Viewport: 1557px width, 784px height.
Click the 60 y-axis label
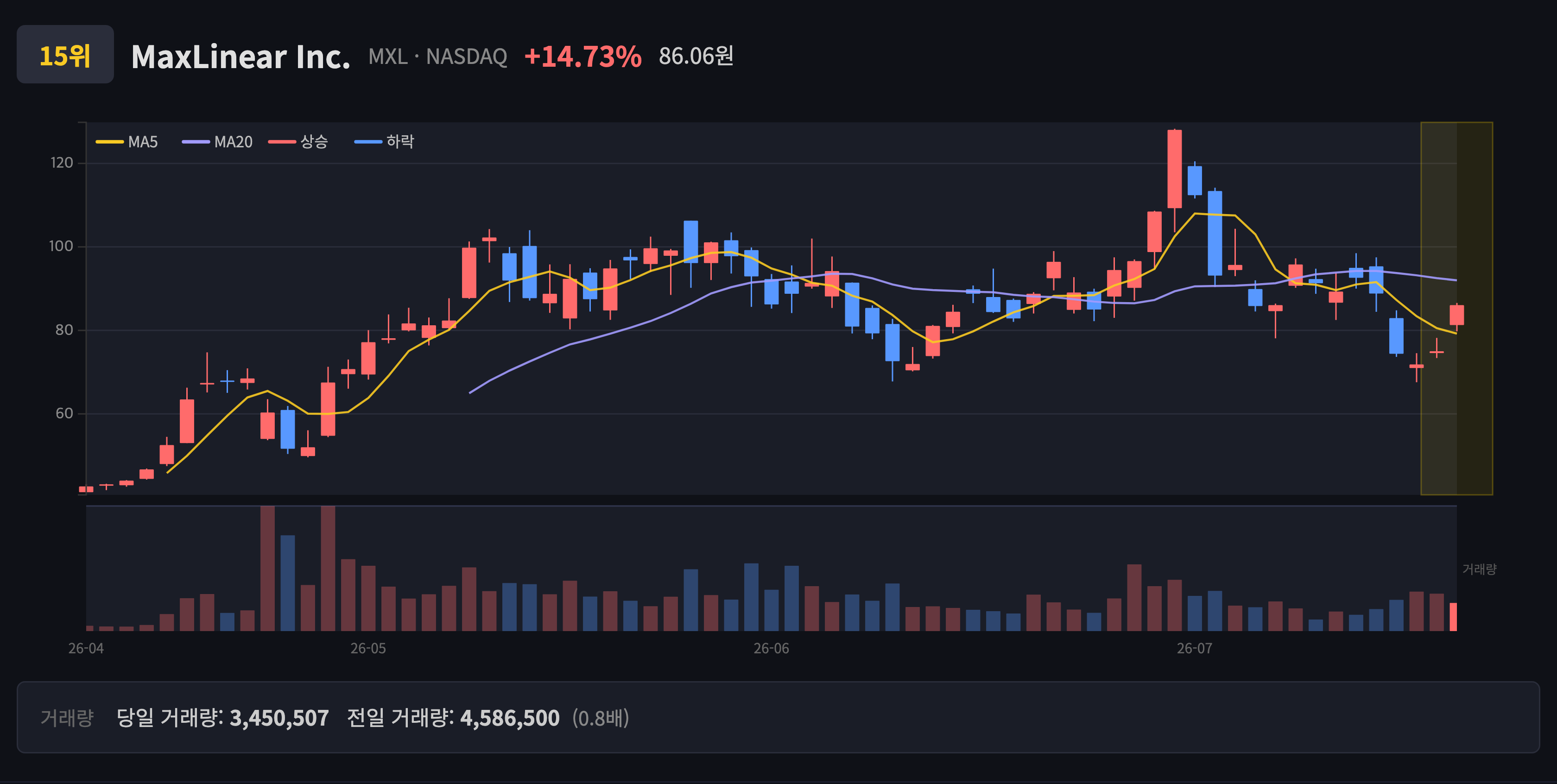coord(64,413)
